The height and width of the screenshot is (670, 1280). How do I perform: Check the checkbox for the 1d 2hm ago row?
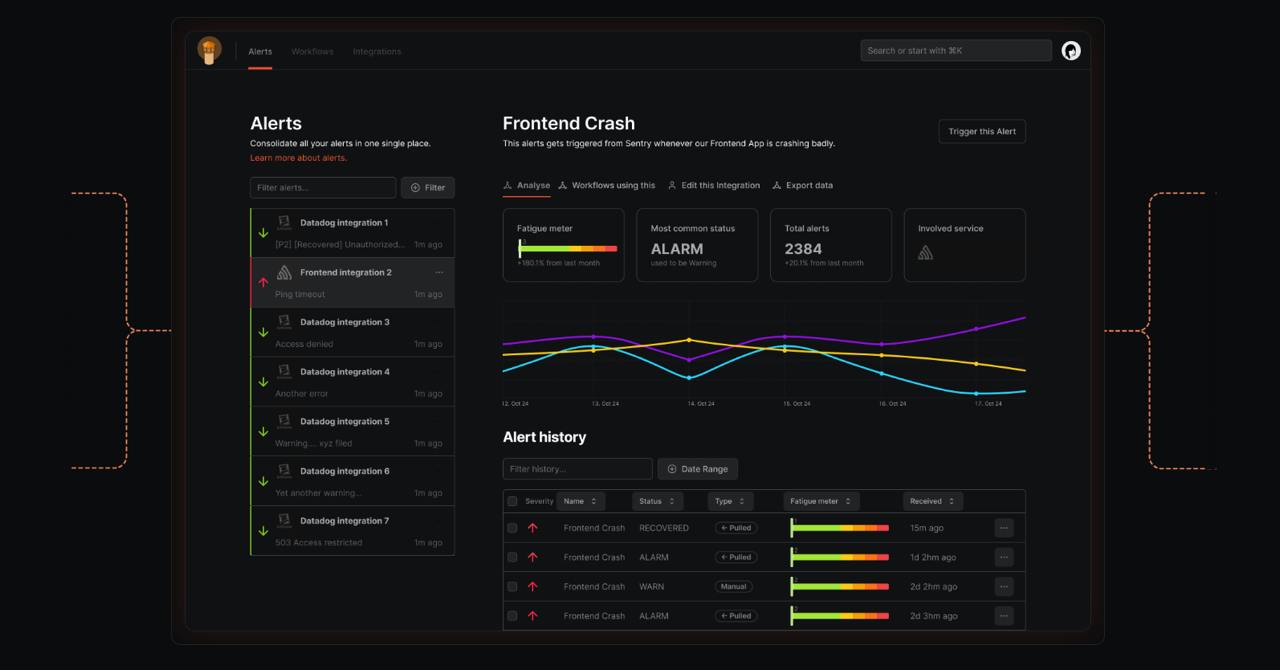coord(512,557)
